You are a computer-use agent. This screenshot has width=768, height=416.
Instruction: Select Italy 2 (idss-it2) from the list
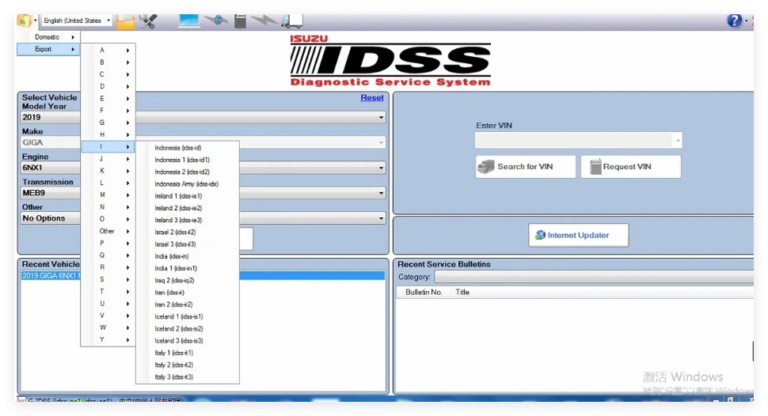174,365
